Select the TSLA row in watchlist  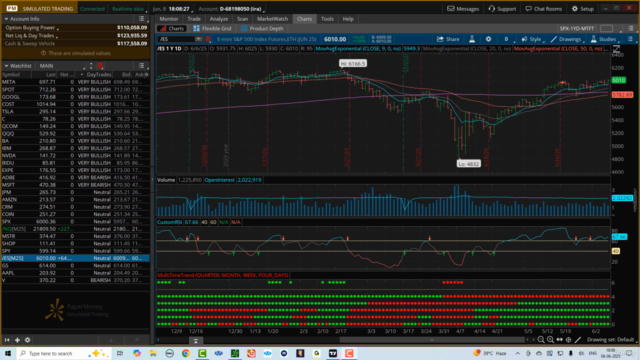click(76, 111)
